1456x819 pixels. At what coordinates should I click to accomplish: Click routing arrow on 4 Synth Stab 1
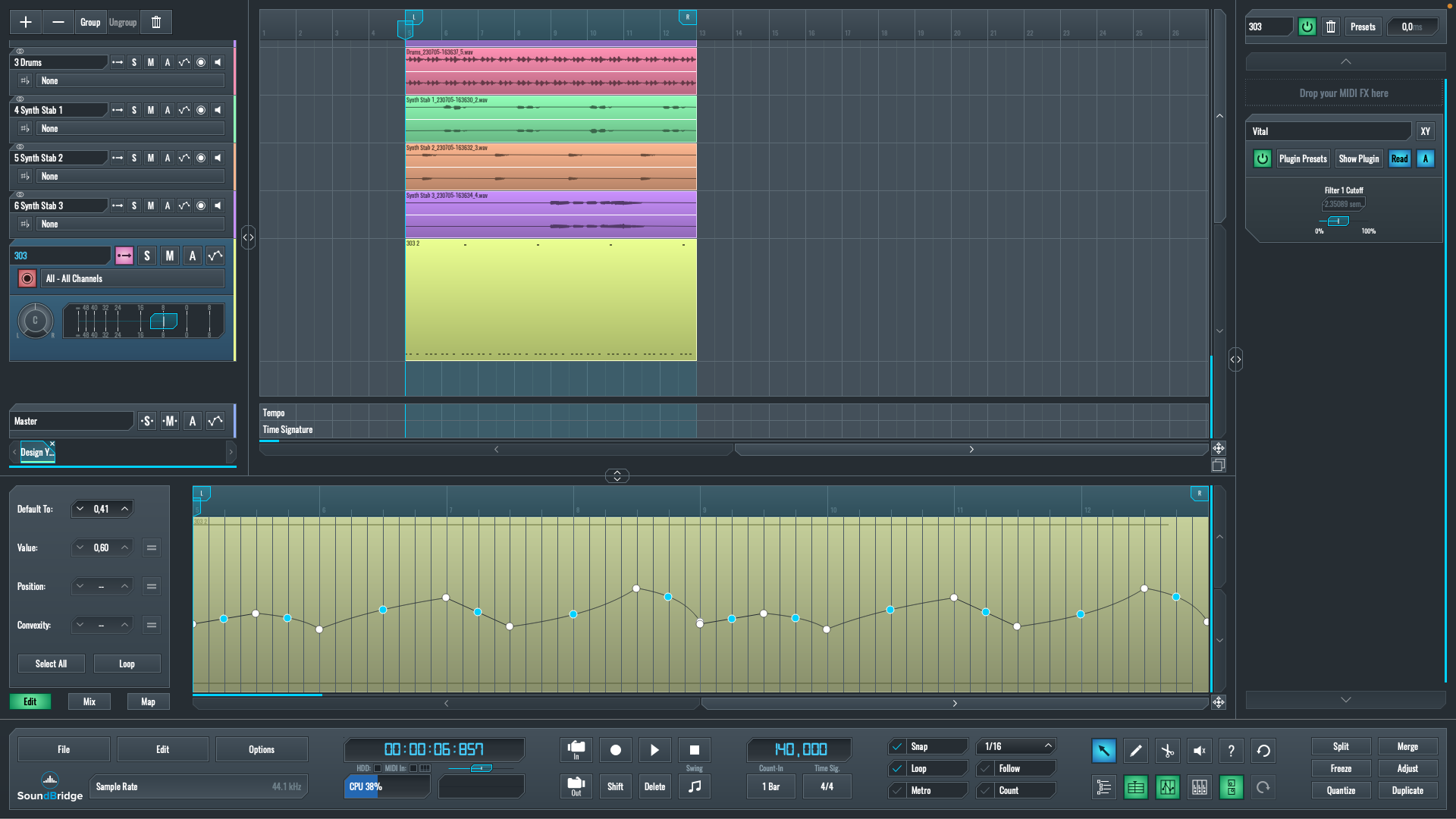click(118, 110)
